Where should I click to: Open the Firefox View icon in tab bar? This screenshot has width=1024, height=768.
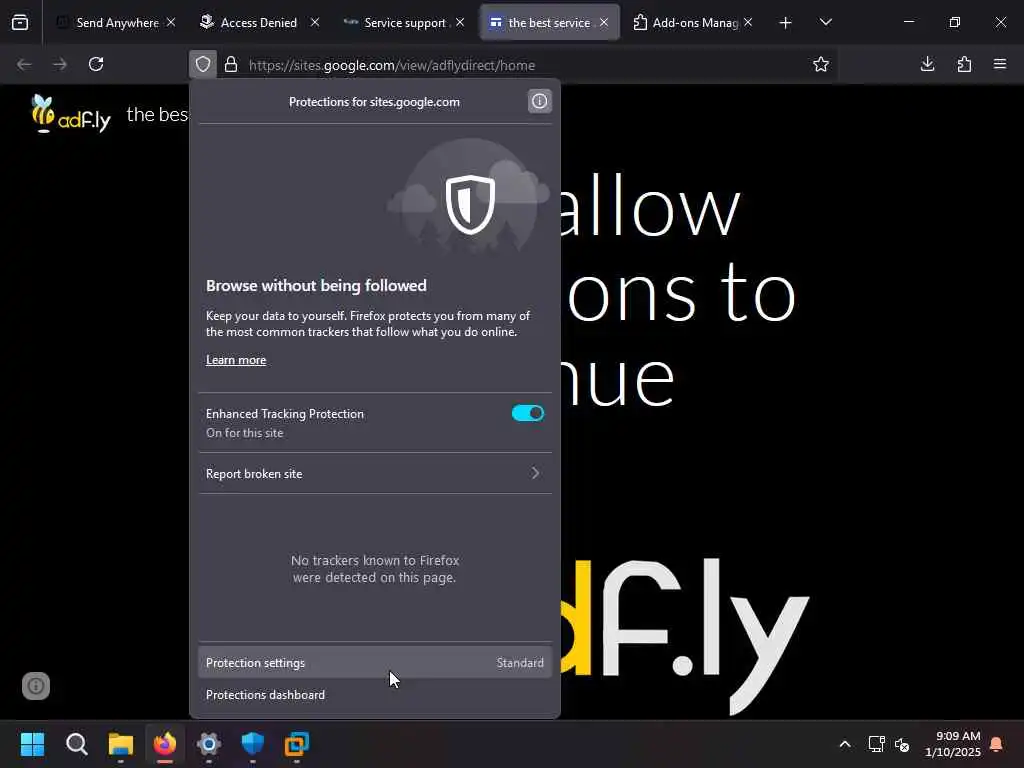pyautogui.click(x=20, y=23)
